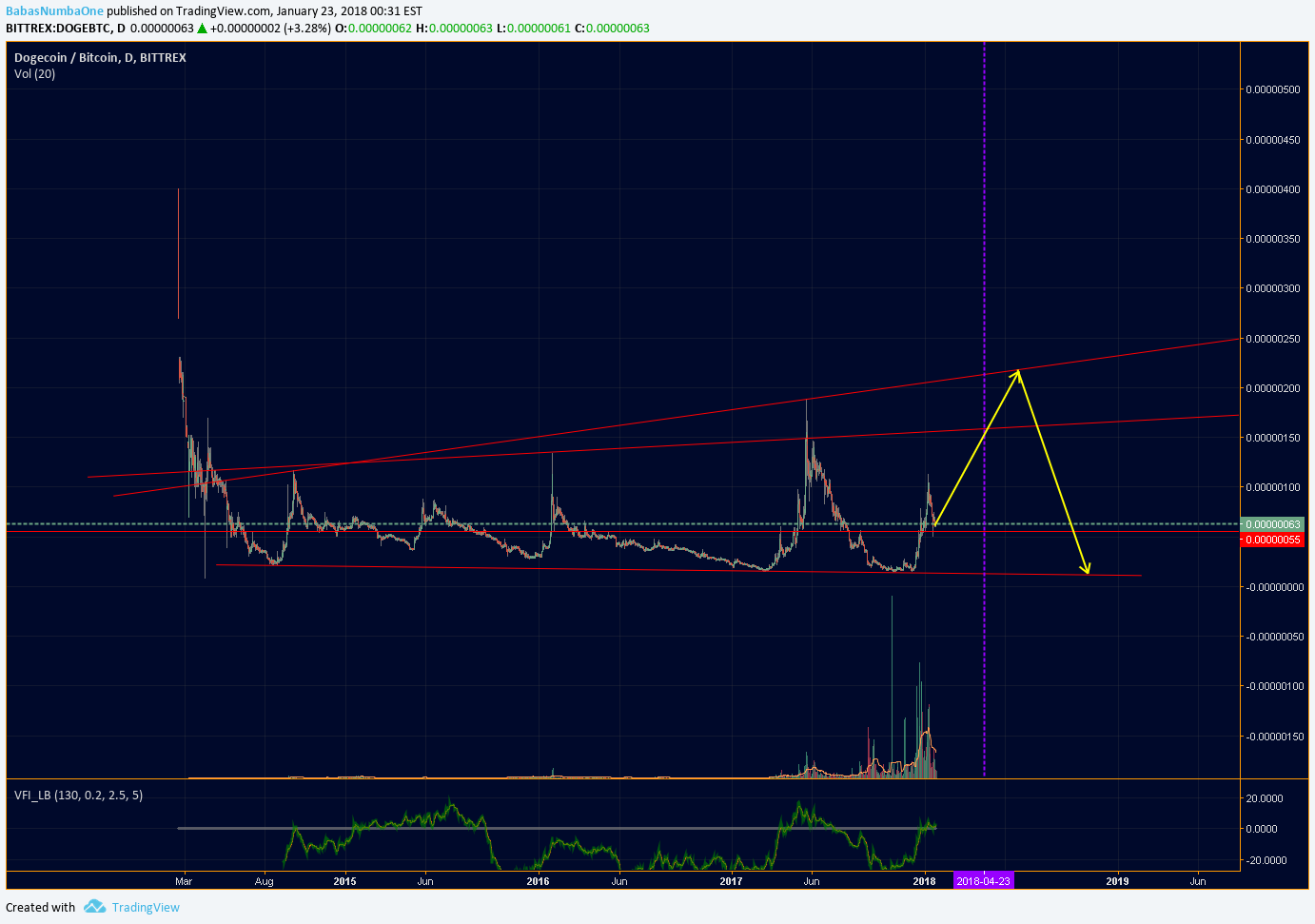Click the 0.00000450 price axis label
1315x924 pixels.
pos(1273,140)
